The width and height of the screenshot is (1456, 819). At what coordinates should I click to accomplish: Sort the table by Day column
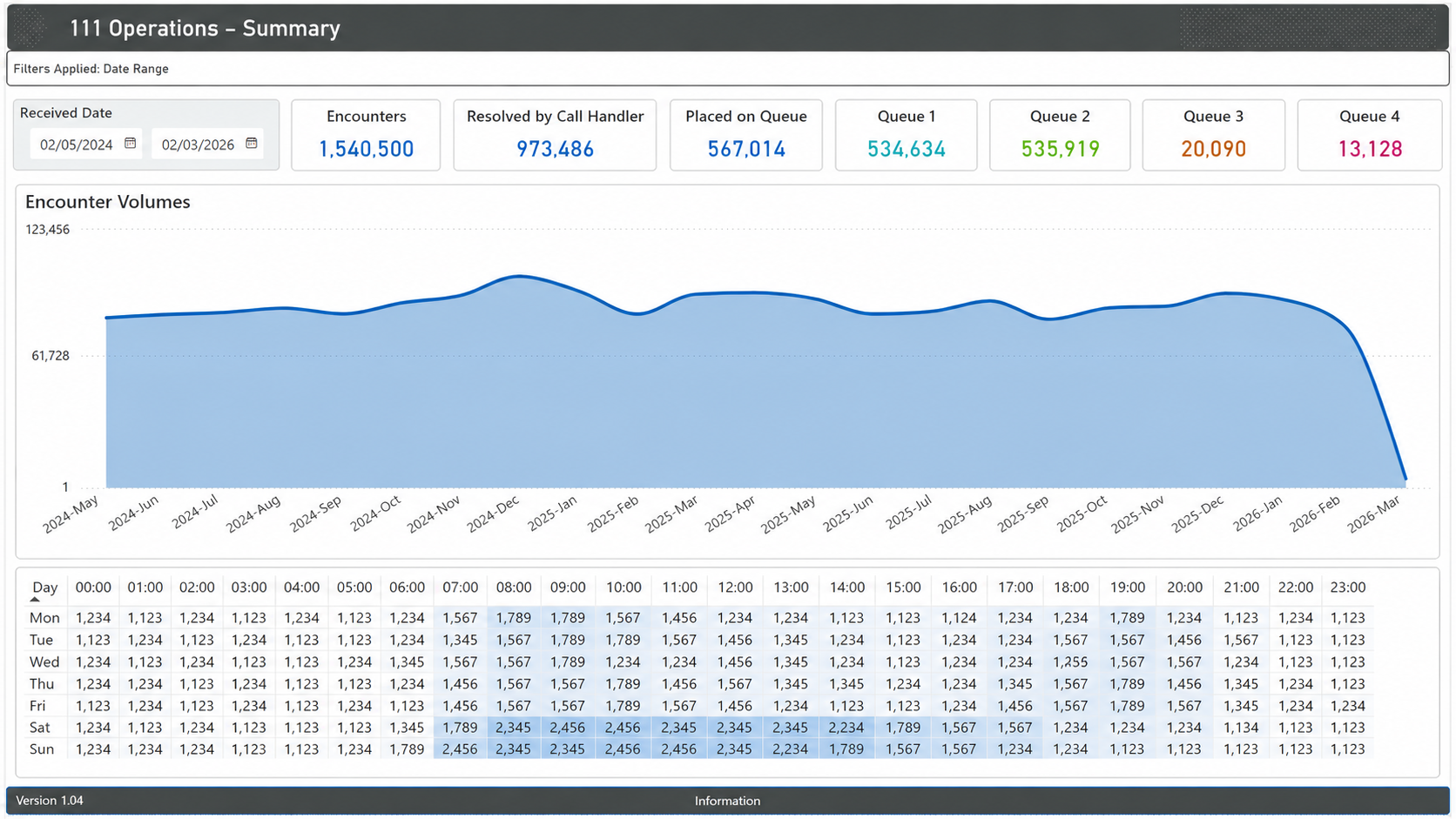point(44,587)
